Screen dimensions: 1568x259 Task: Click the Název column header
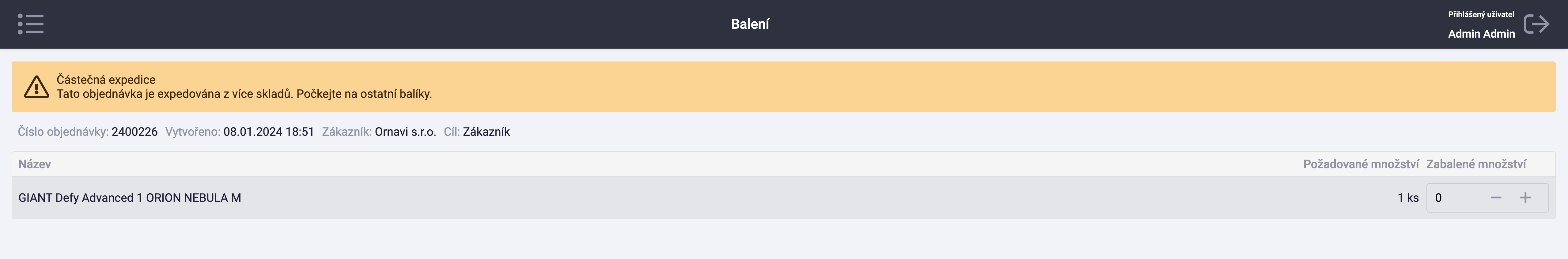click(x=35, y=164)
